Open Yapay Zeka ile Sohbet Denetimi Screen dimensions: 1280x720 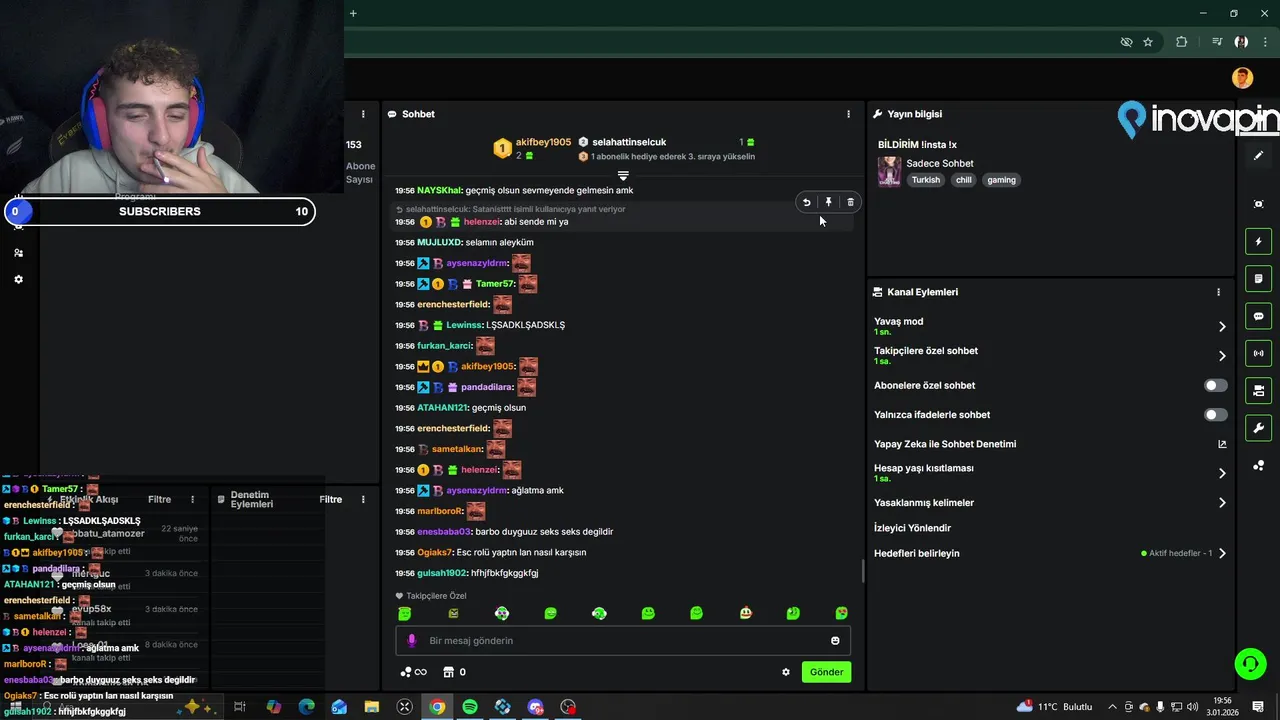pos(945,444)
